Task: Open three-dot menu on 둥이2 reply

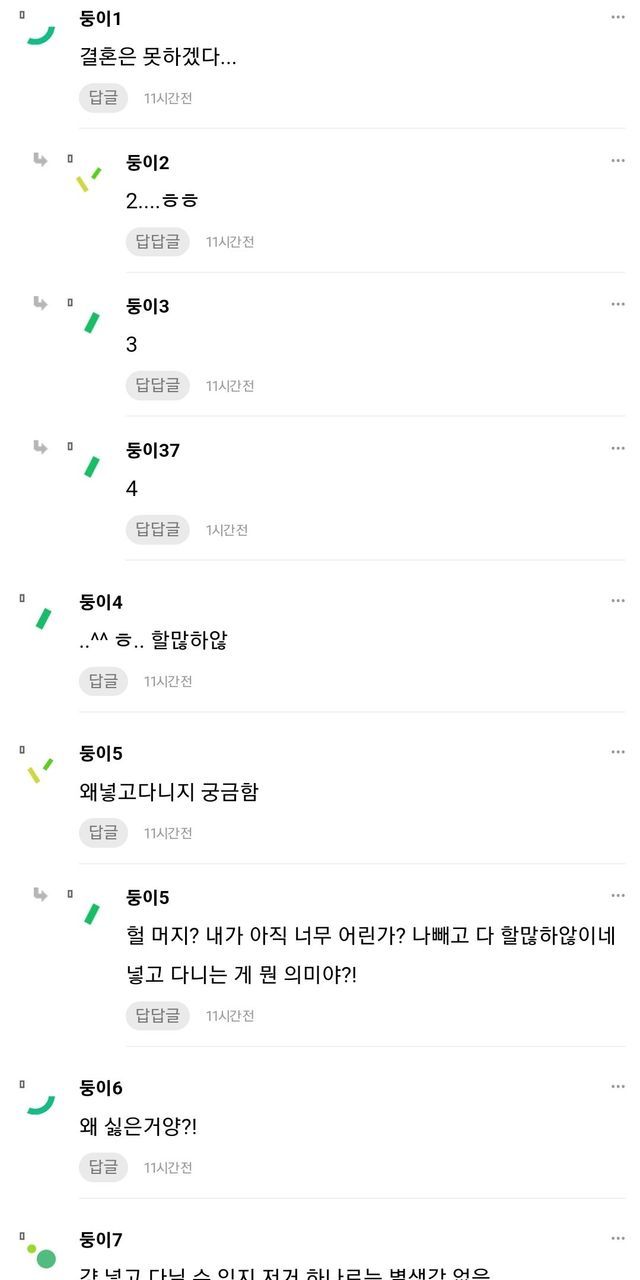Action: click(x=618, y=161)
